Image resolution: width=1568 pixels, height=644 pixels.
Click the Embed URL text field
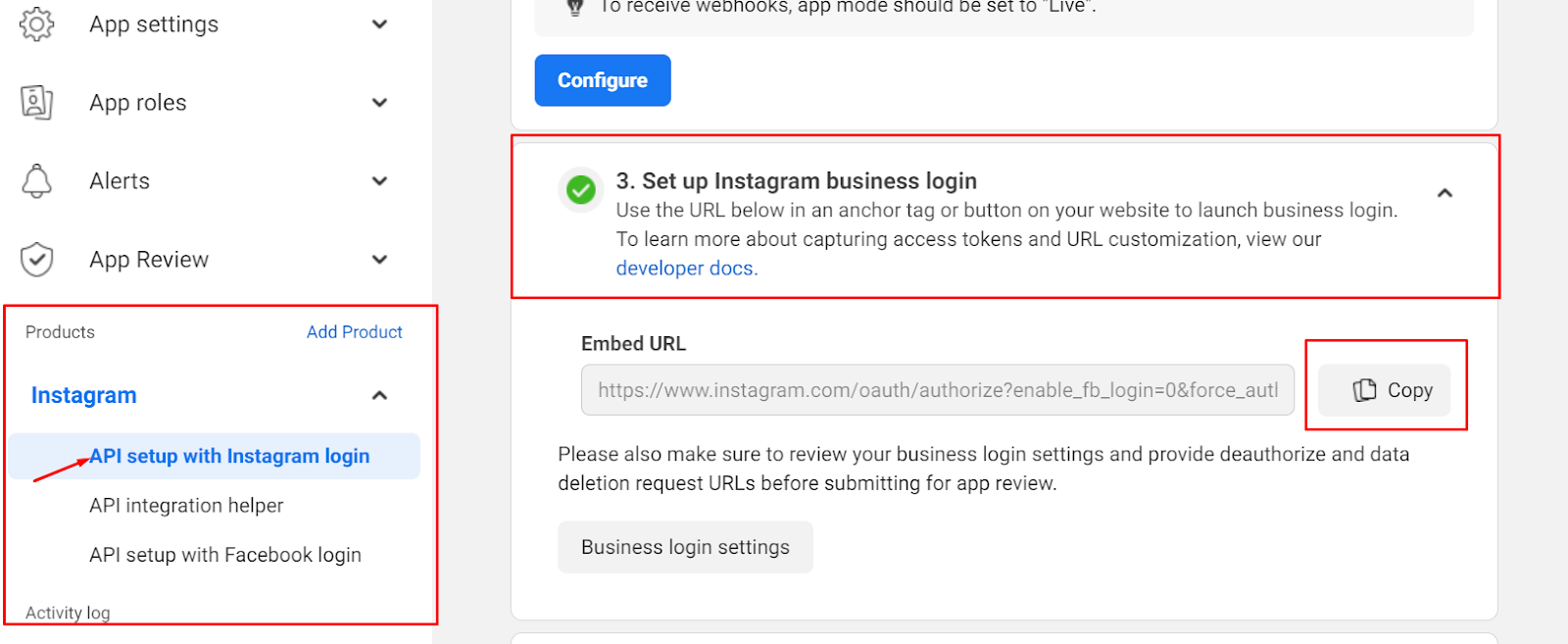point(938,390)
